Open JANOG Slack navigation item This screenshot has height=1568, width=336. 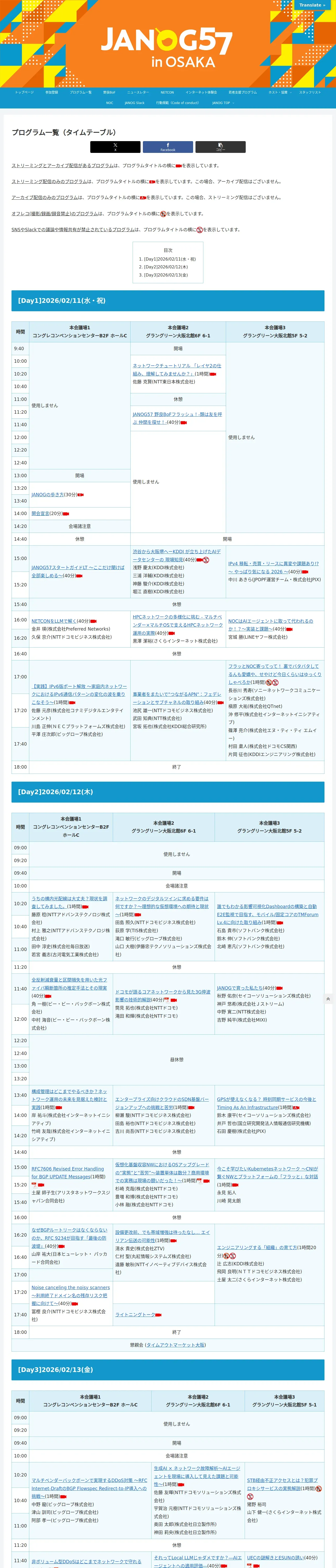[135, 103]
